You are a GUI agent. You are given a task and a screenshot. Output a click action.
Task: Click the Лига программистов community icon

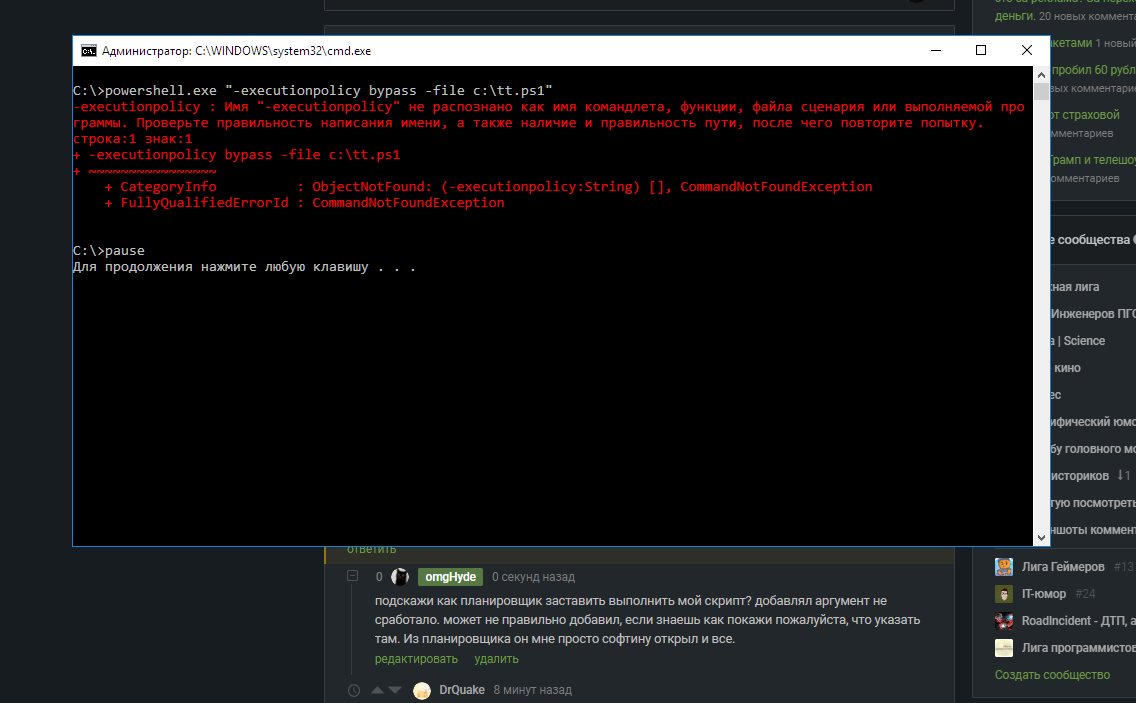point(1004,648)
